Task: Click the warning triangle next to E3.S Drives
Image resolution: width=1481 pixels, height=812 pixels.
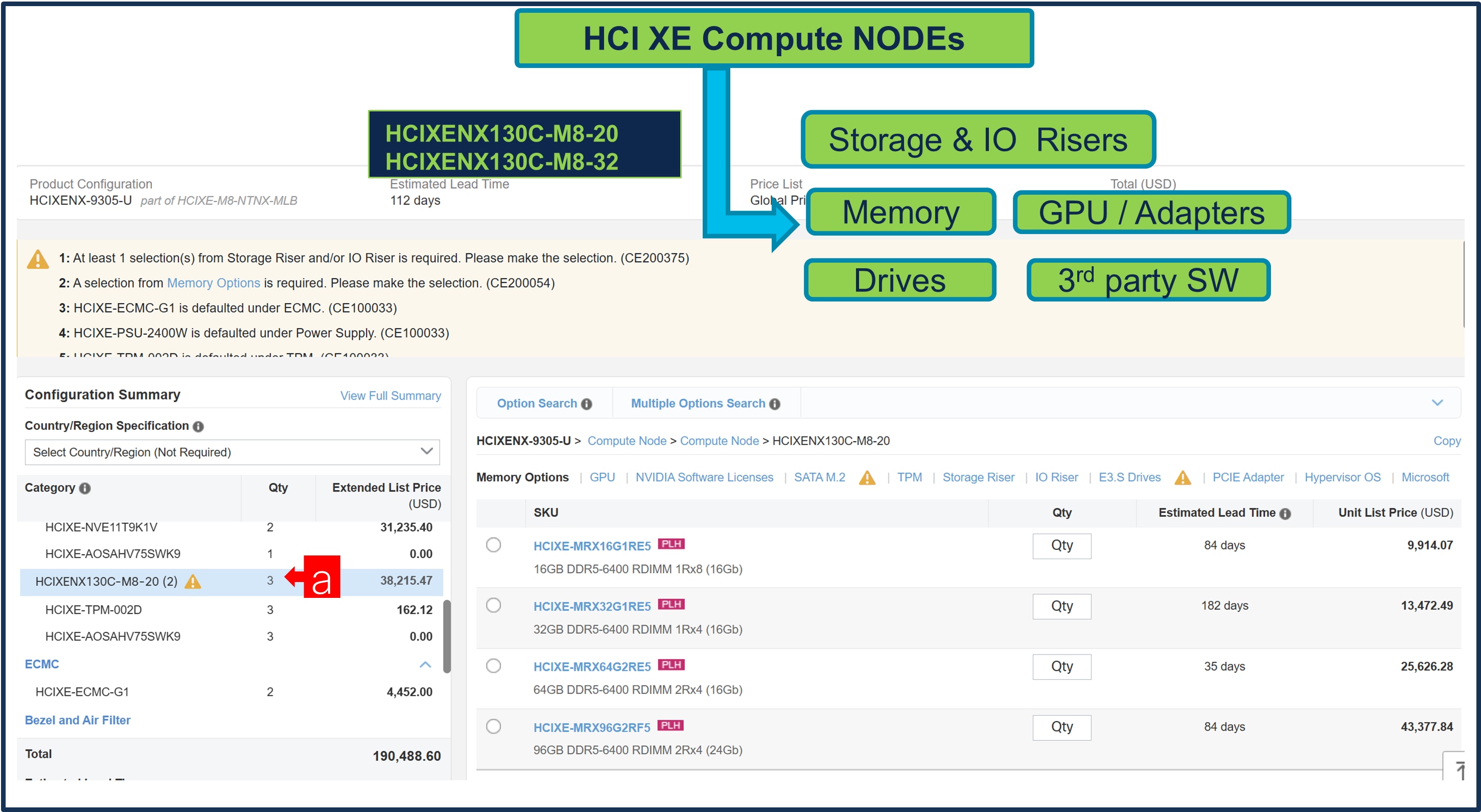Action: (1183, 477)
